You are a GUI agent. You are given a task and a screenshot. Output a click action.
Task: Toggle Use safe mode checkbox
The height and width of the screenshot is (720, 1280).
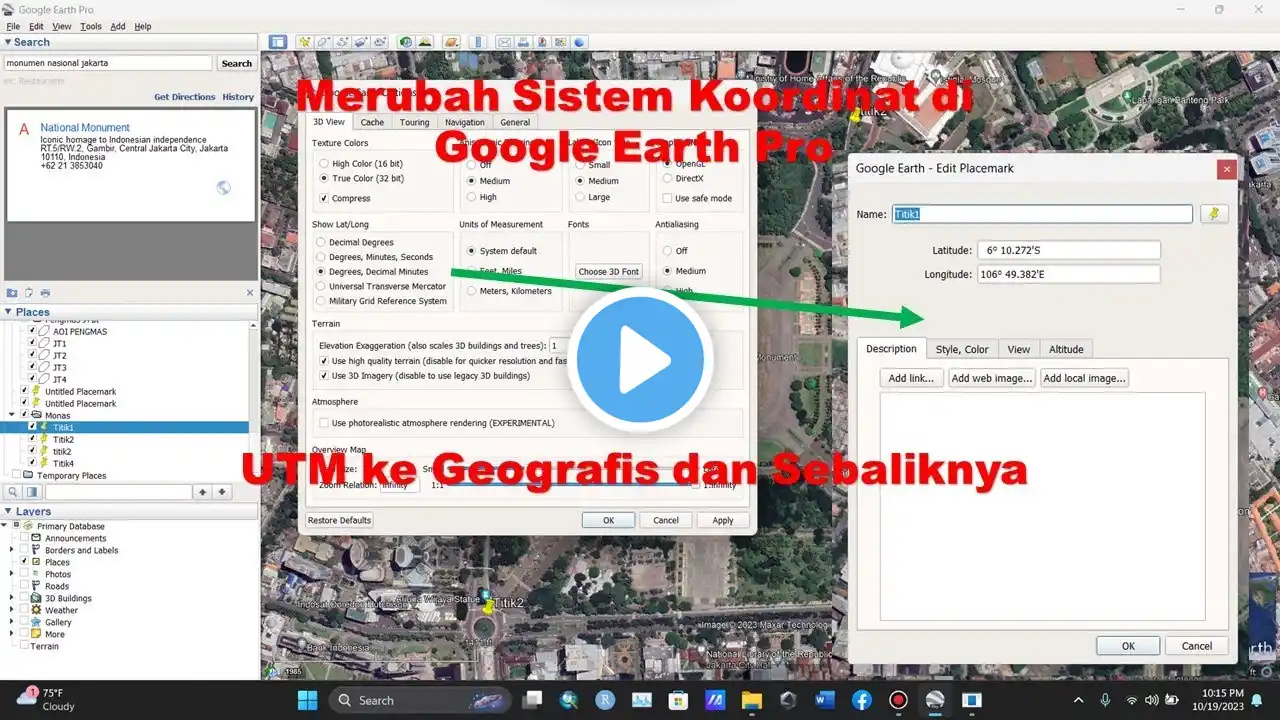pyautogui.click(x=667, y=198)
